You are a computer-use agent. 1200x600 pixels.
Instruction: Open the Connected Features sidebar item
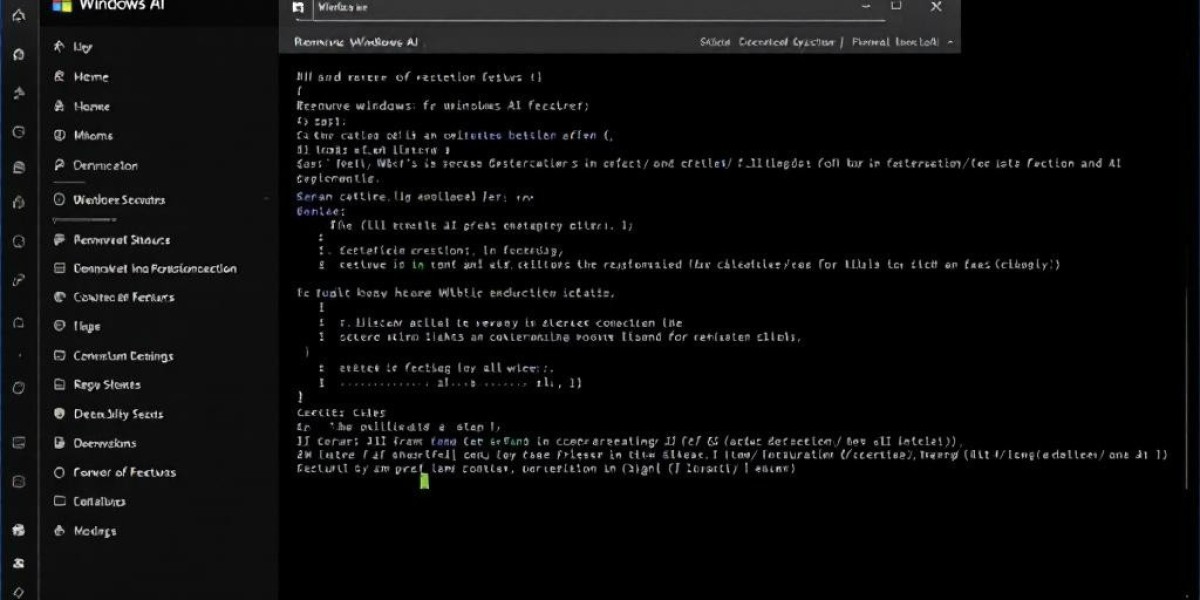123,297
